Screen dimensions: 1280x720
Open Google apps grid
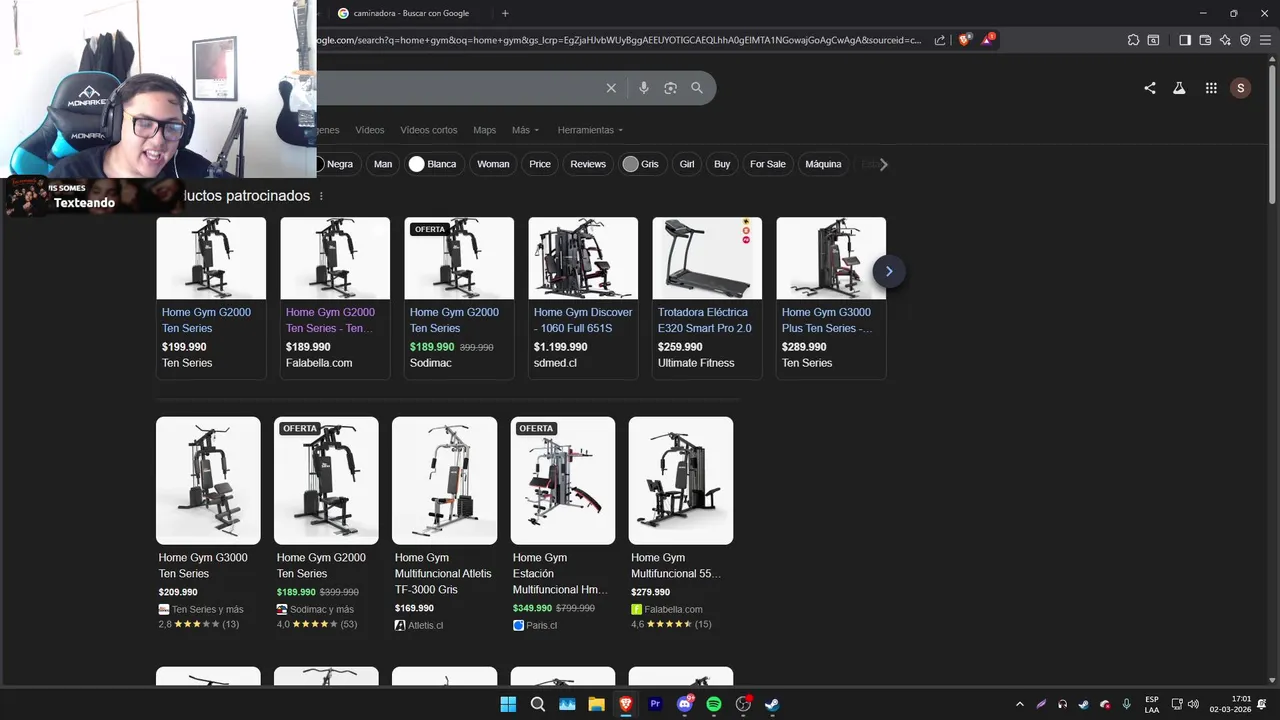[1211, 88]
